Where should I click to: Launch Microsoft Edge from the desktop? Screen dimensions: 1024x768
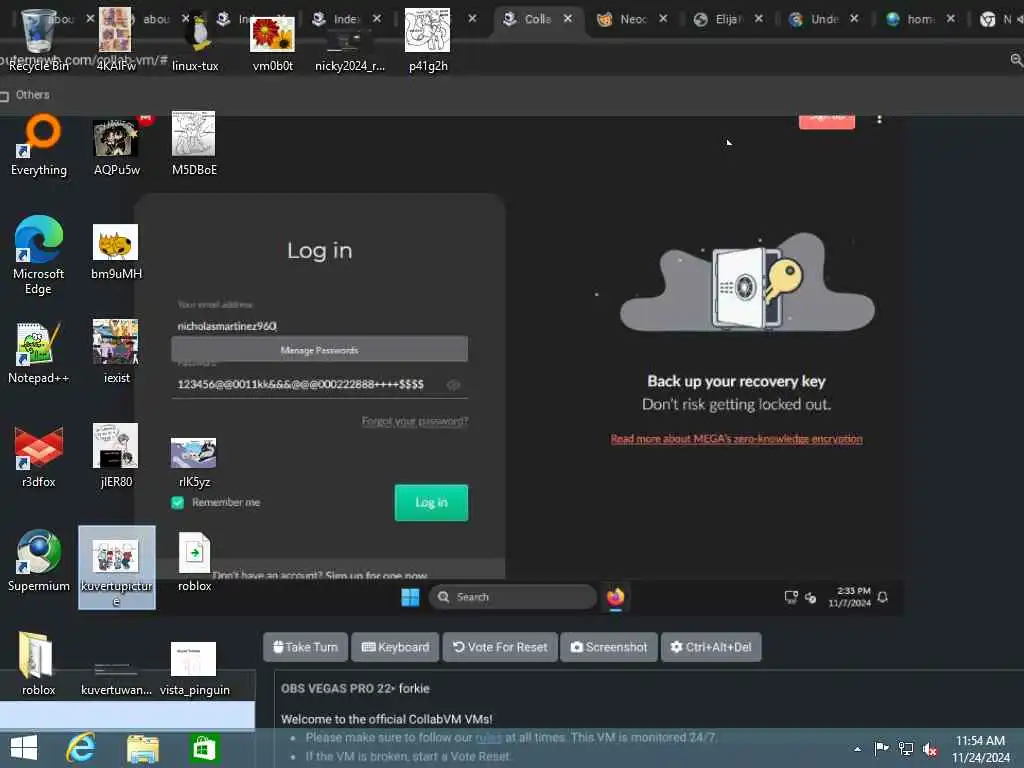click(x=39, y=255)
